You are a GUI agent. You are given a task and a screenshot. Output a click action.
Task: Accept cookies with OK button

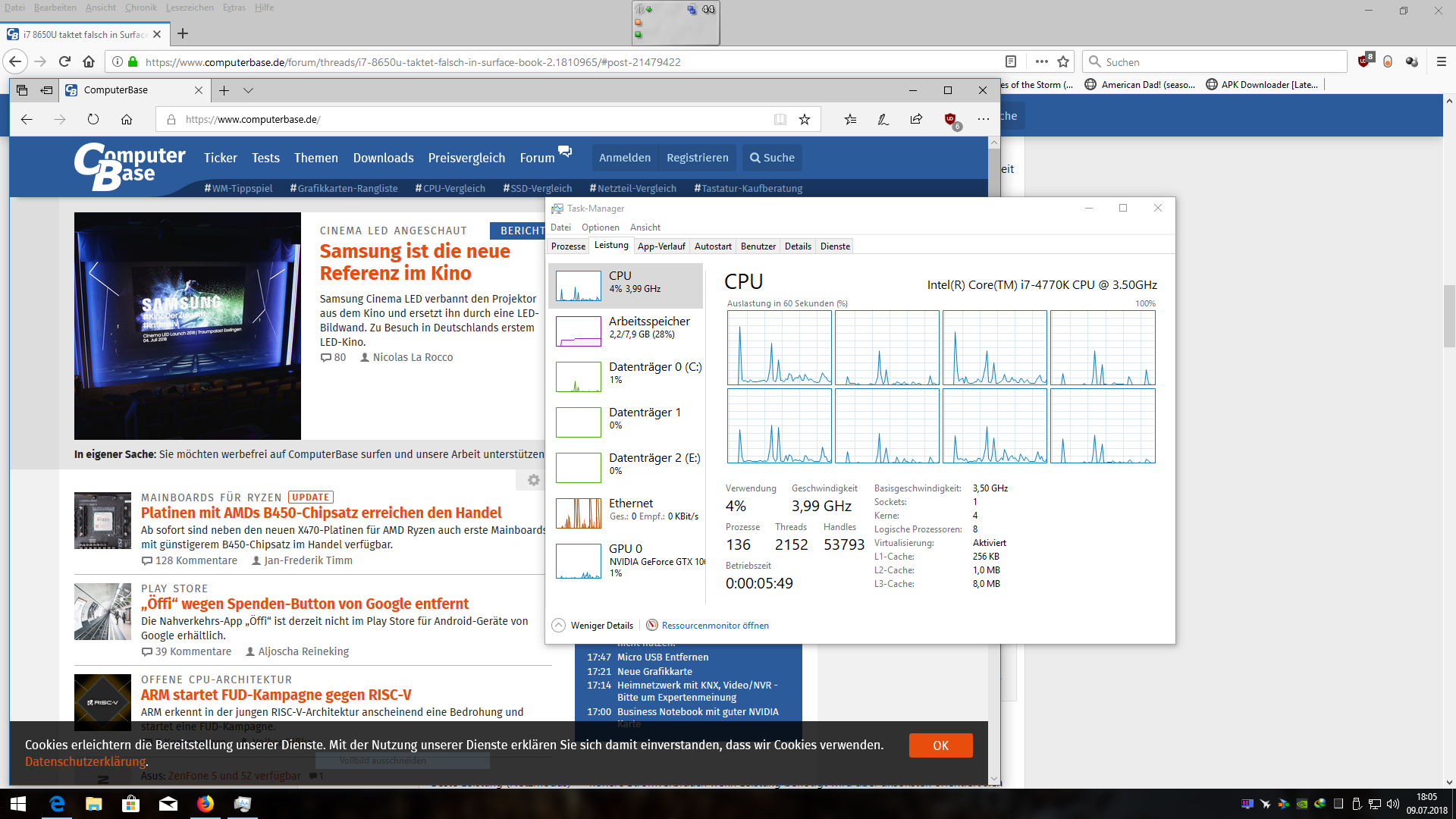[940, 745]
